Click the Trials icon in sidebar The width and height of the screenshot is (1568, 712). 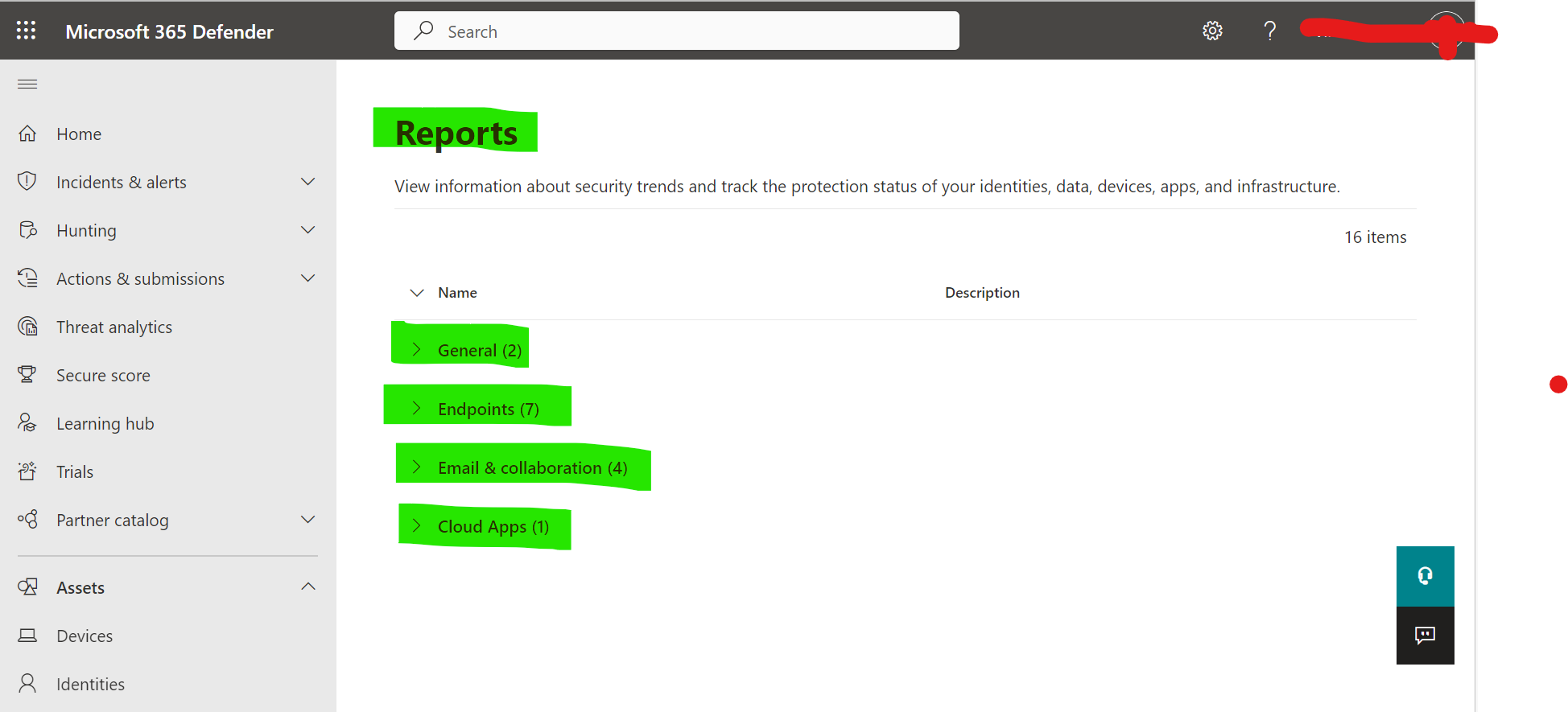[x=27, y=471]
